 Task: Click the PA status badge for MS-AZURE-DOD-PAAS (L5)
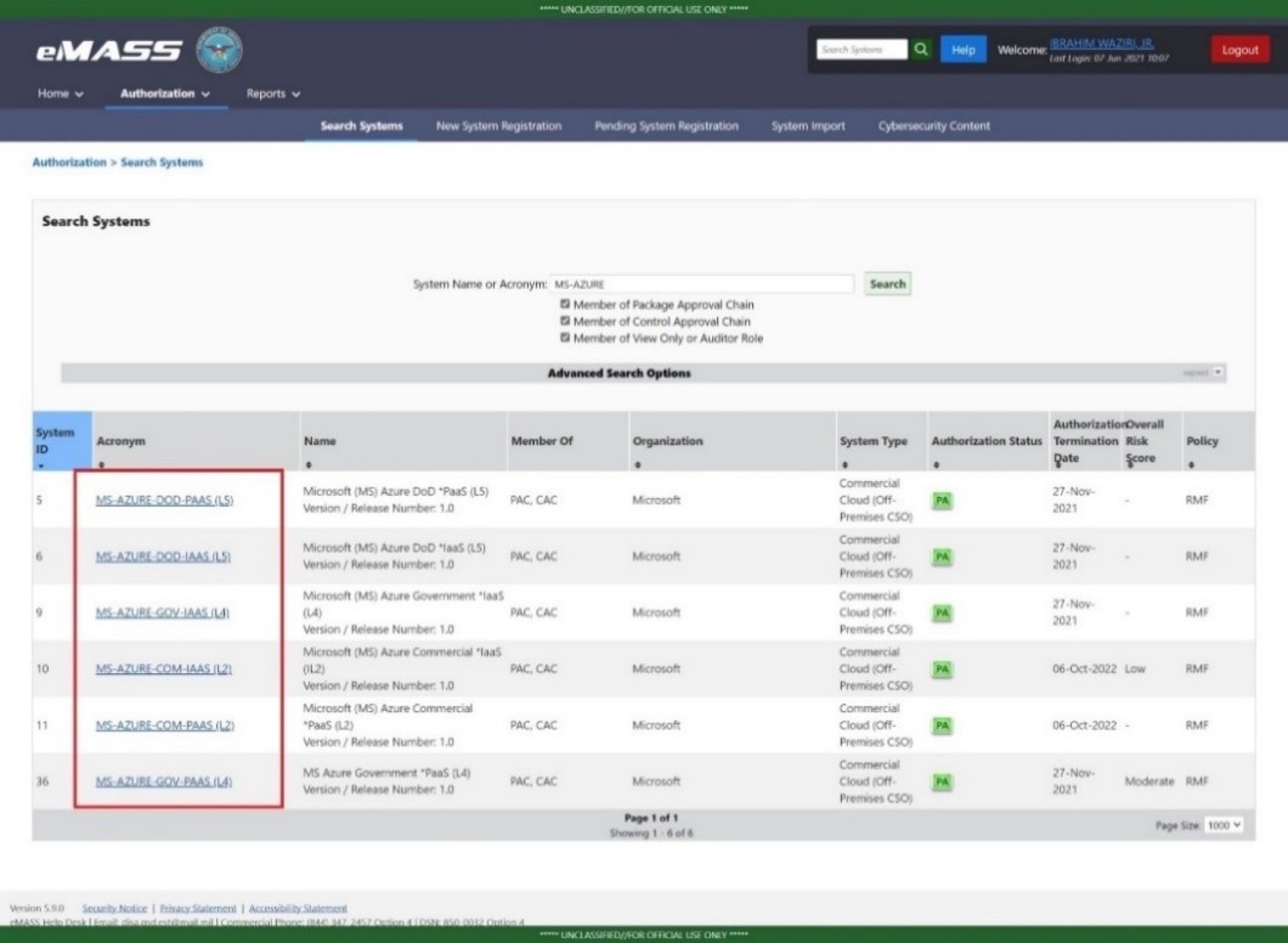click(942, 500)
